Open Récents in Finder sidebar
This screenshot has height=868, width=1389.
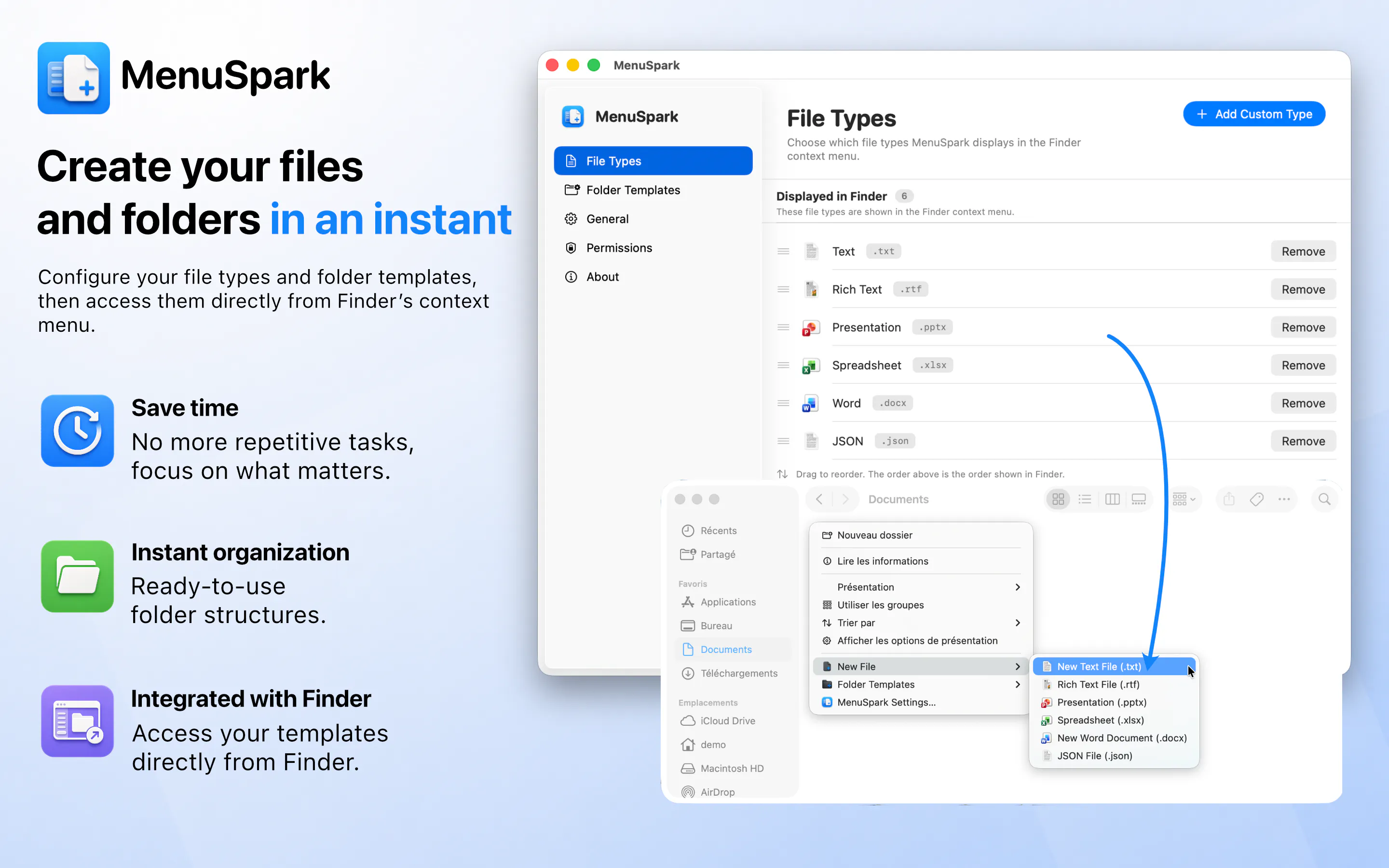tap(733, 530)
